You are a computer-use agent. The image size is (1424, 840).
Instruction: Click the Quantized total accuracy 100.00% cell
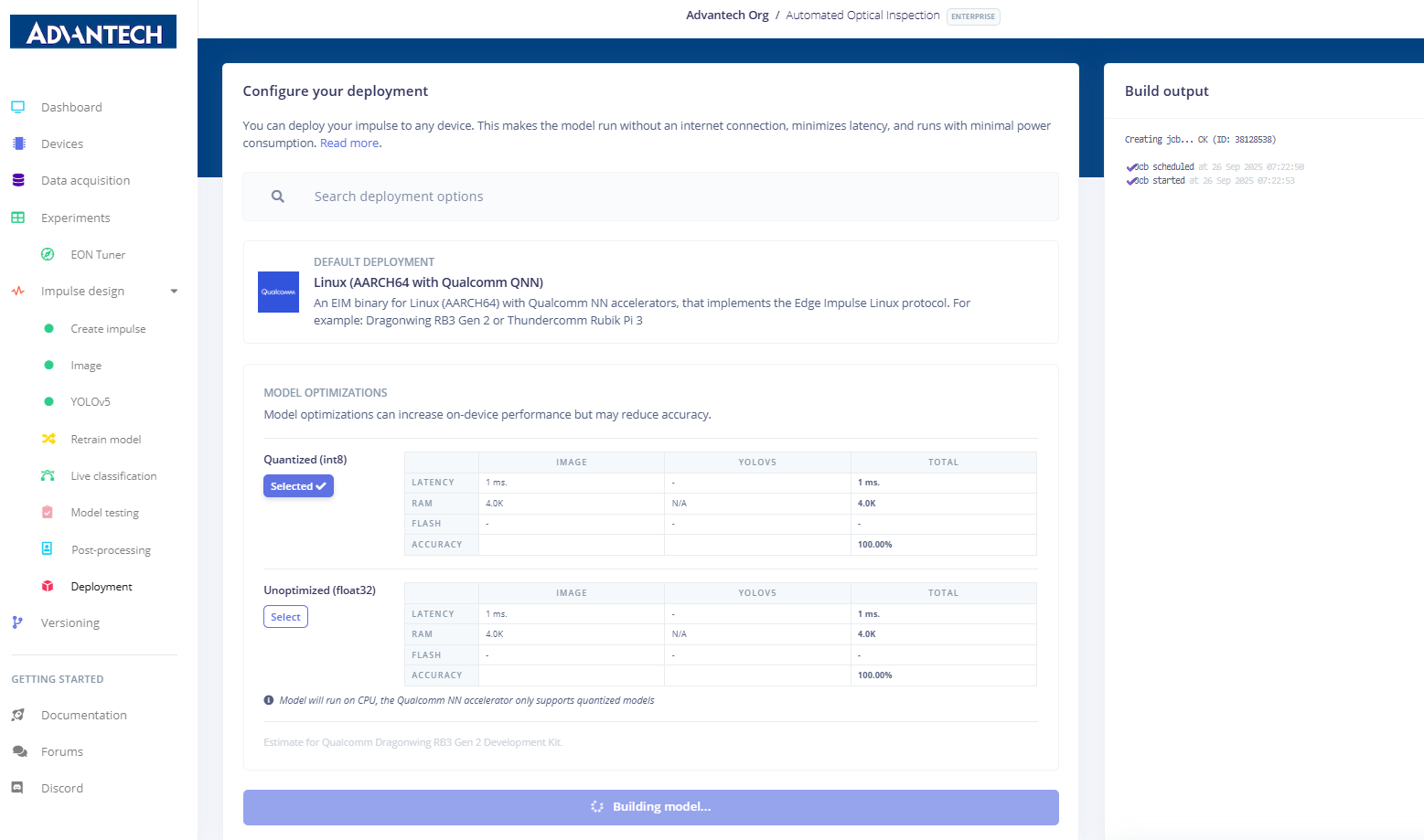944,545
